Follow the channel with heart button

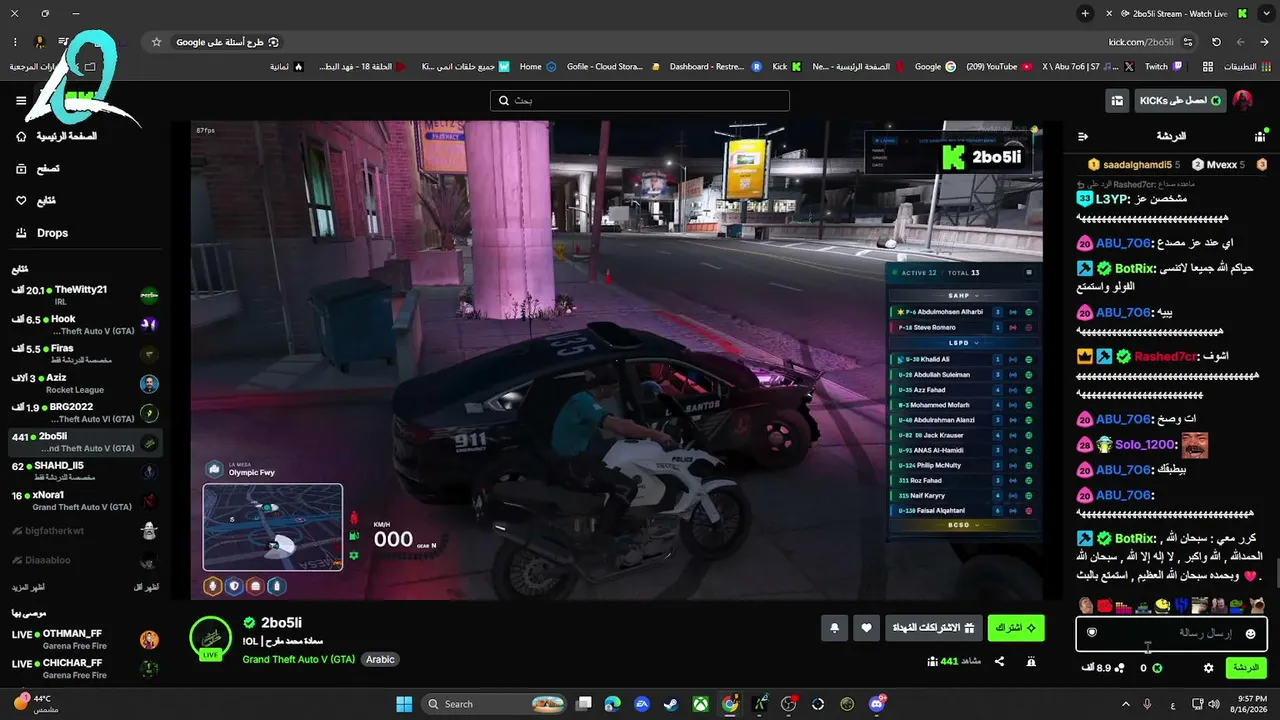tap(867, 628)
